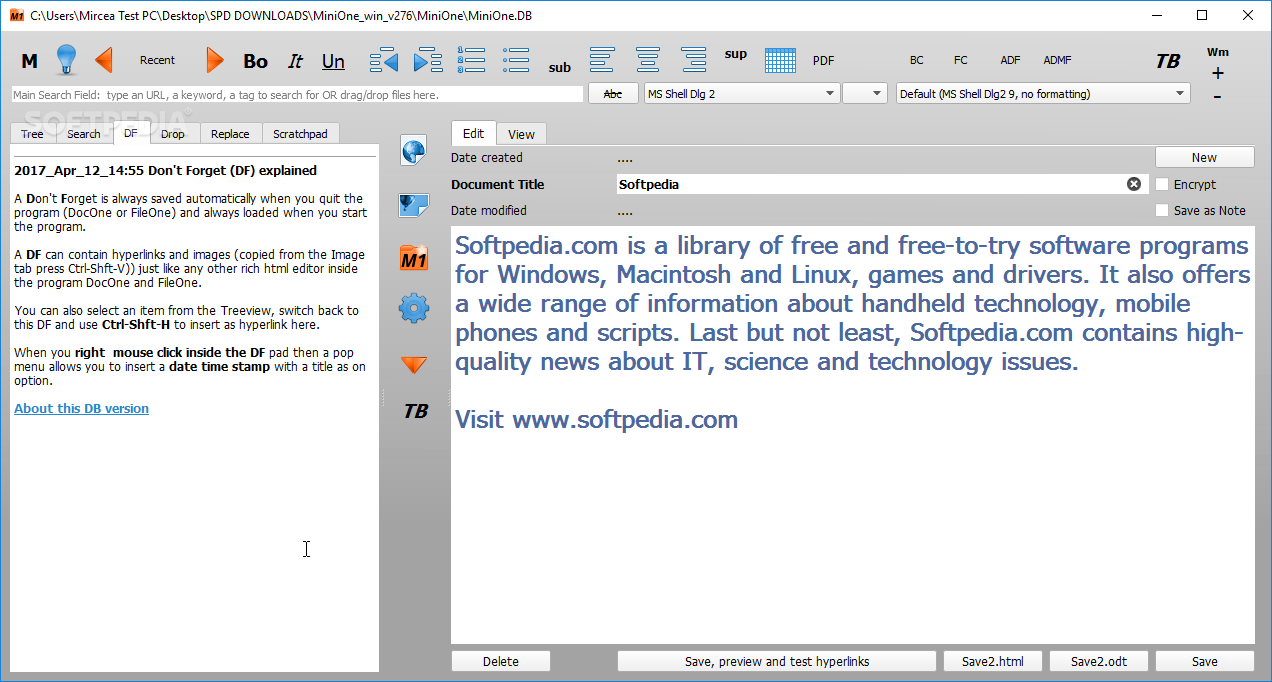
Task: Click the Delete button
Action: pyautogui.click(x=501, y=661)
